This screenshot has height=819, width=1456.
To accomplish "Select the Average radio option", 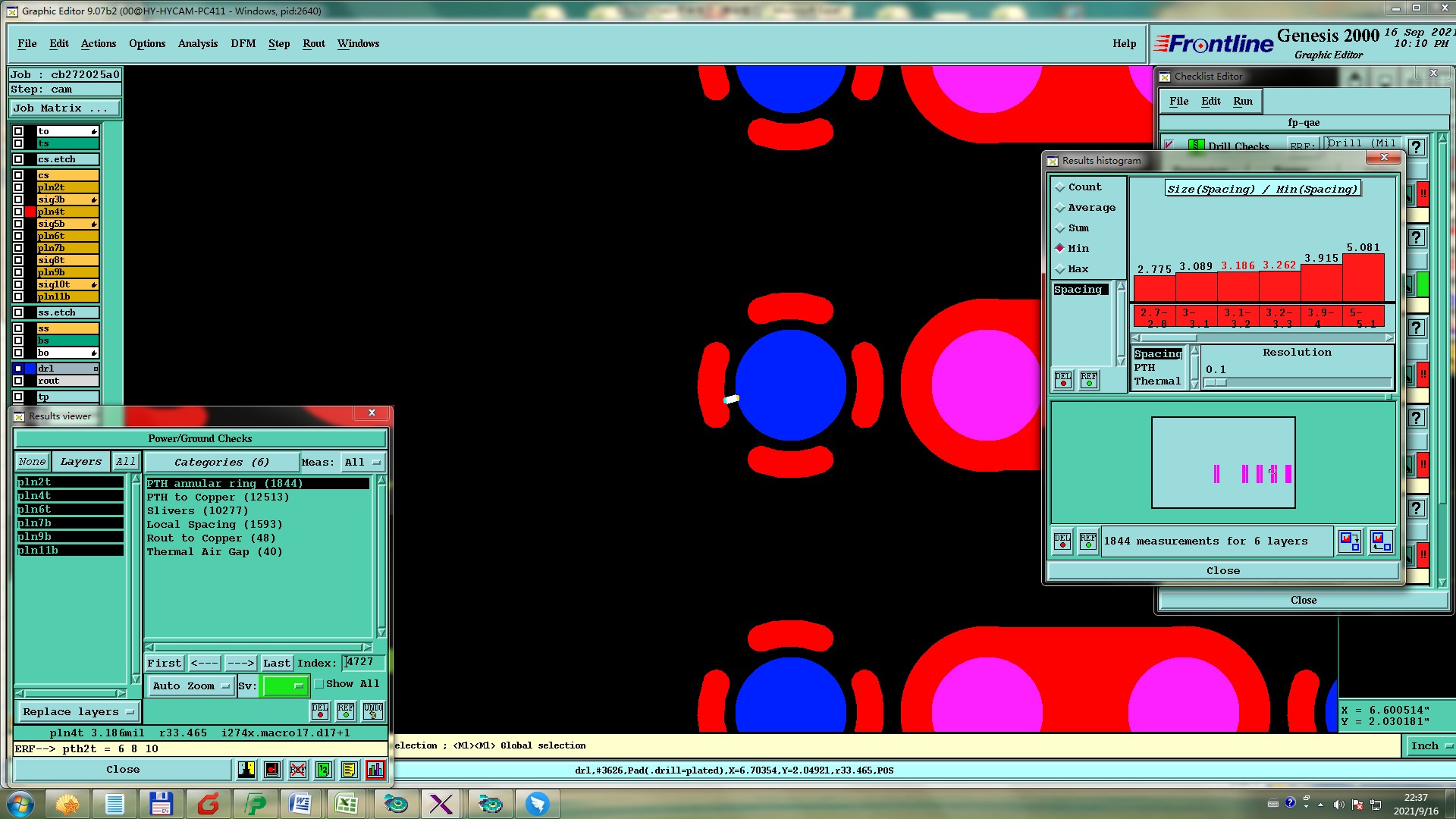I will [1060, 207].
